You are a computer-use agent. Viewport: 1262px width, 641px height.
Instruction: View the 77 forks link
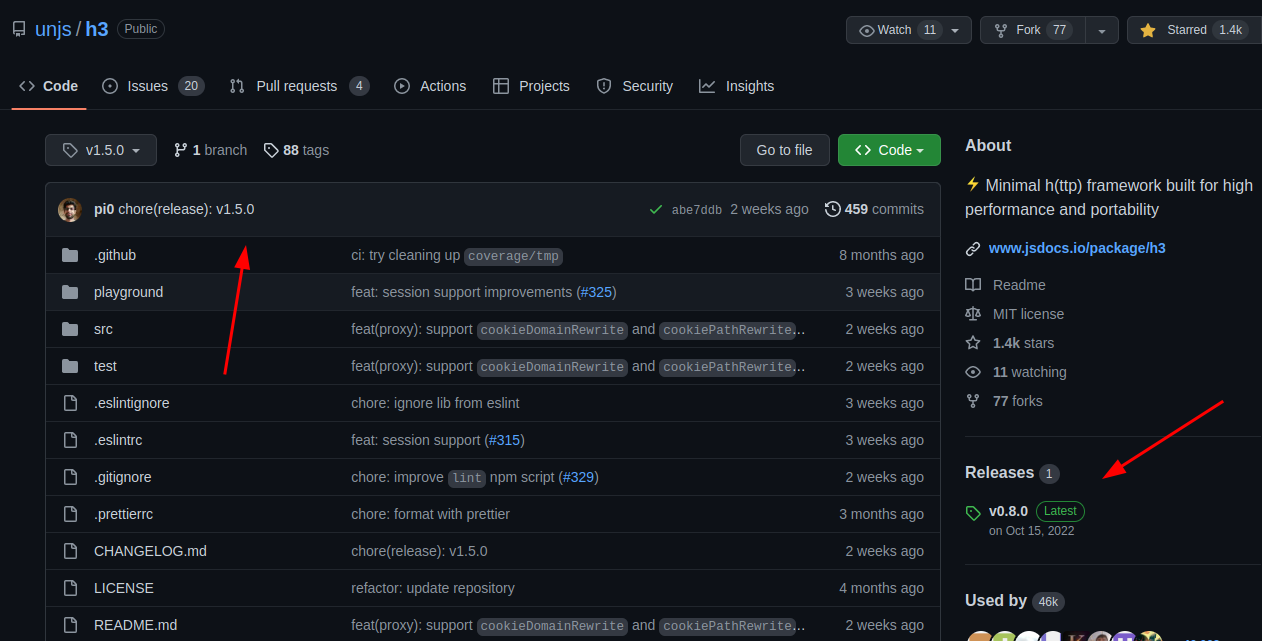[1017, 401]
